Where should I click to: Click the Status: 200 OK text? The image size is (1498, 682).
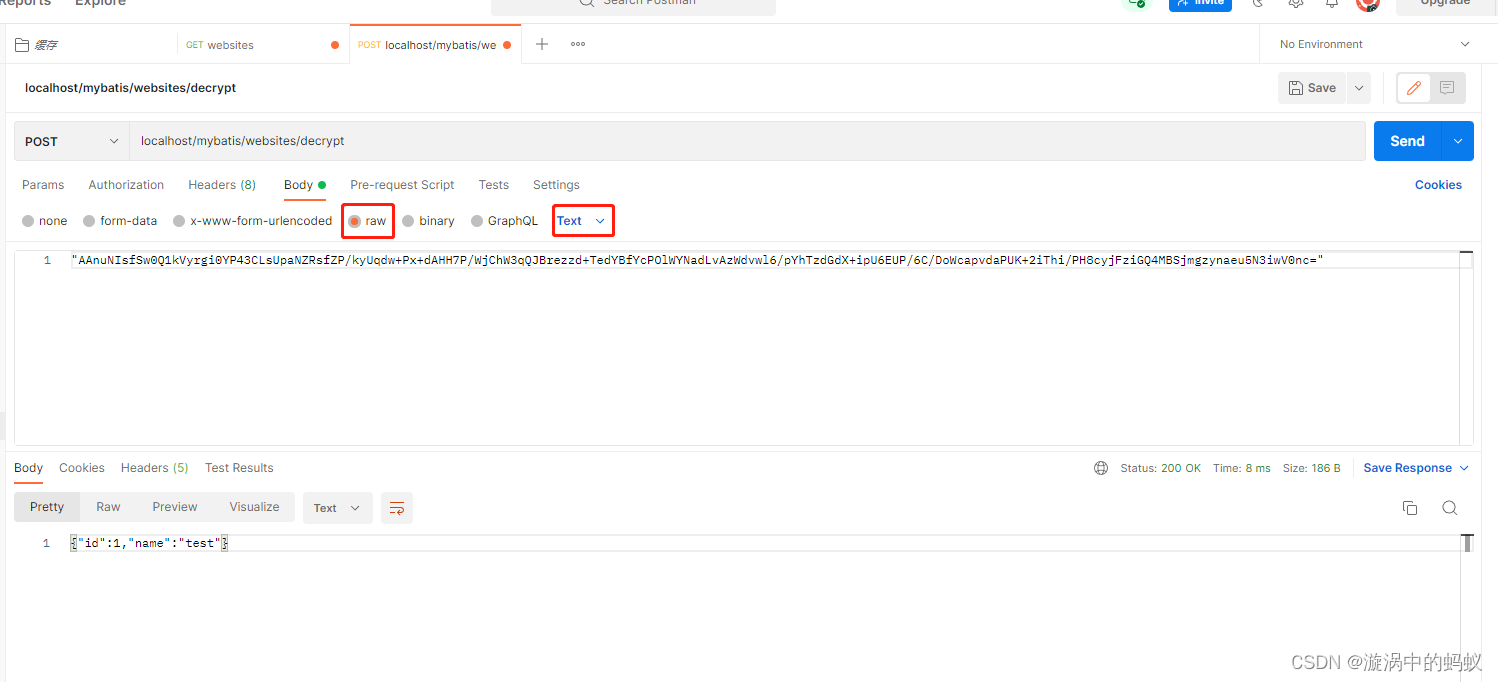click(1160, 468)
